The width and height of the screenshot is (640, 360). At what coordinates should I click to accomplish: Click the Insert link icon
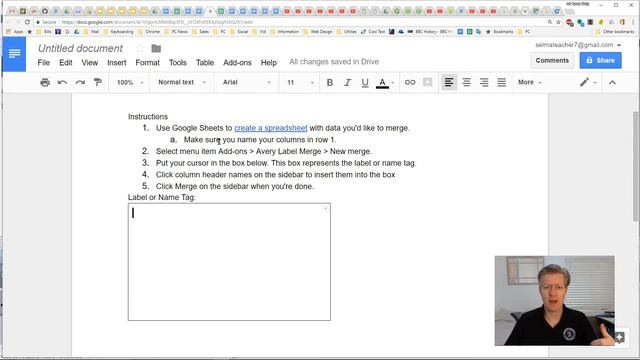click(x=410, y=82)
